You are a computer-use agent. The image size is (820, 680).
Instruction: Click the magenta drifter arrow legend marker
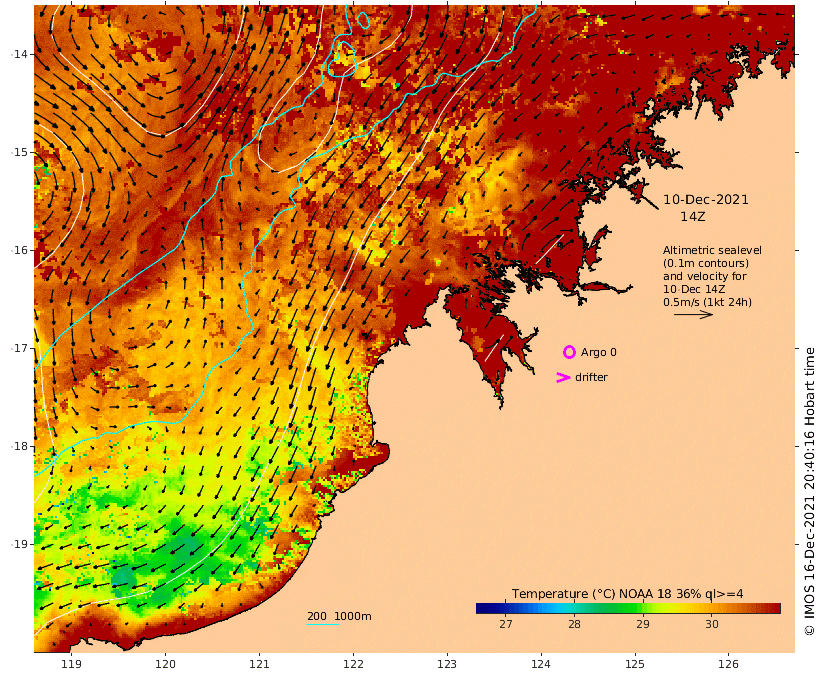point(563,377)
